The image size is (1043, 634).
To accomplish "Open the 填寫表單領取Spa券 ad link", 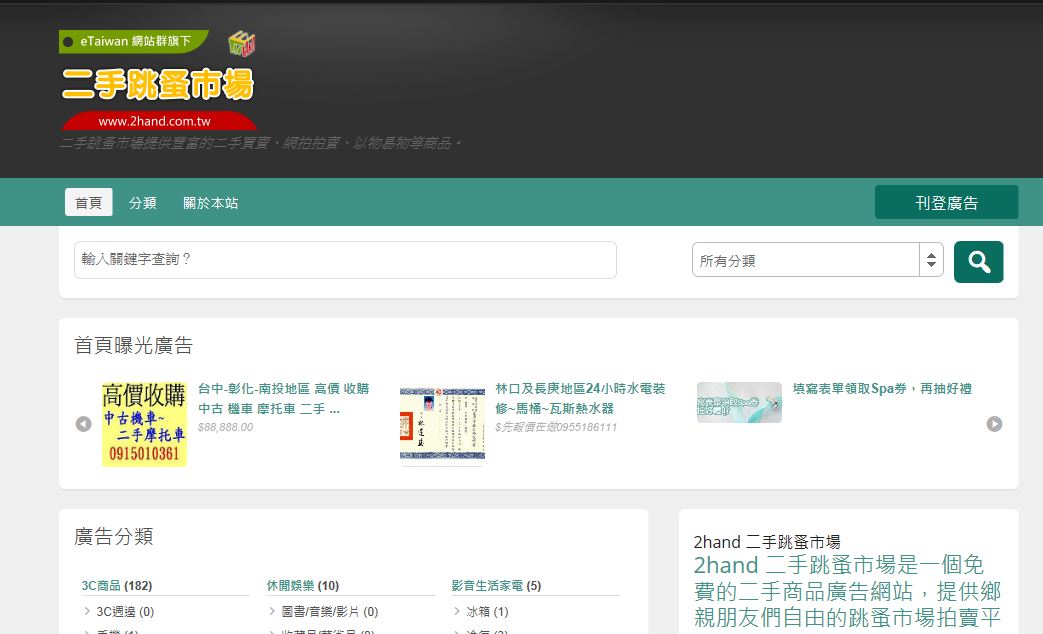I will 882,389.
